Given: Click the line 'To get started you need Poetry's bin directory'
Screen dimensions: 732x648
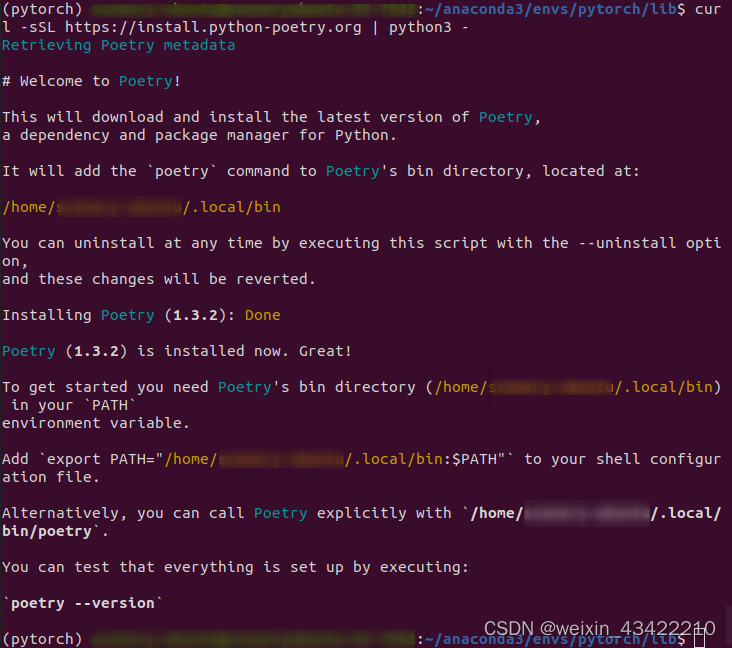Looking at the screenshot, I should click(361, 387).
